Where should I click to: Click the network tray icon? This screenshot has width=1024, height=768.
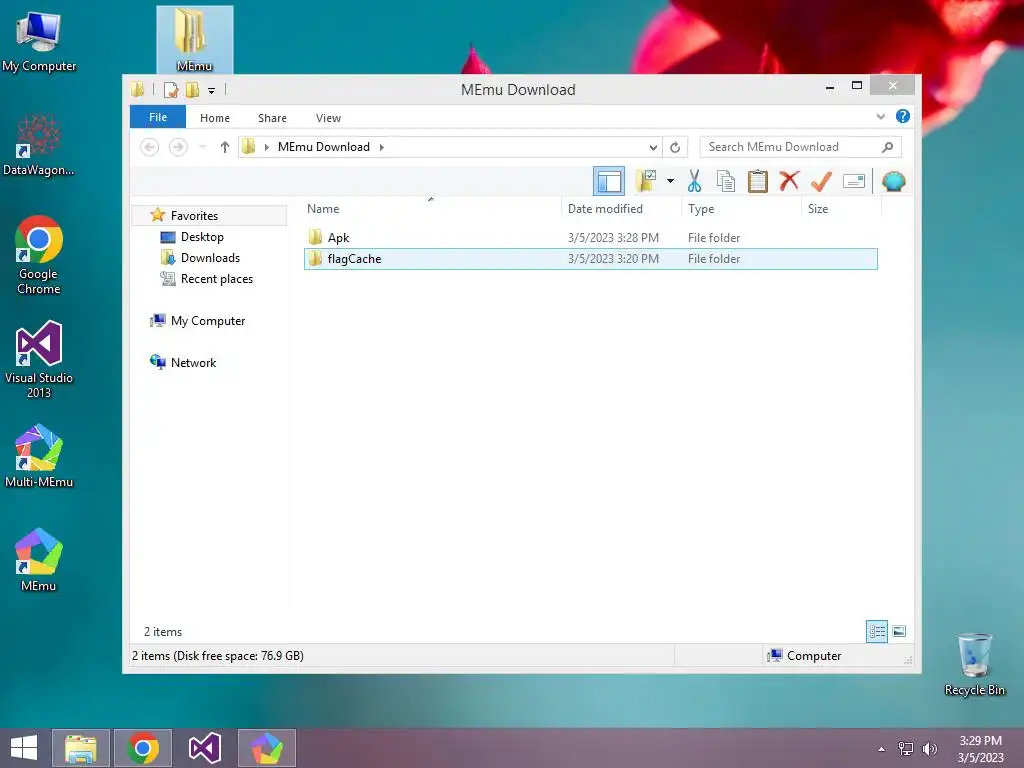pos(905,749)
